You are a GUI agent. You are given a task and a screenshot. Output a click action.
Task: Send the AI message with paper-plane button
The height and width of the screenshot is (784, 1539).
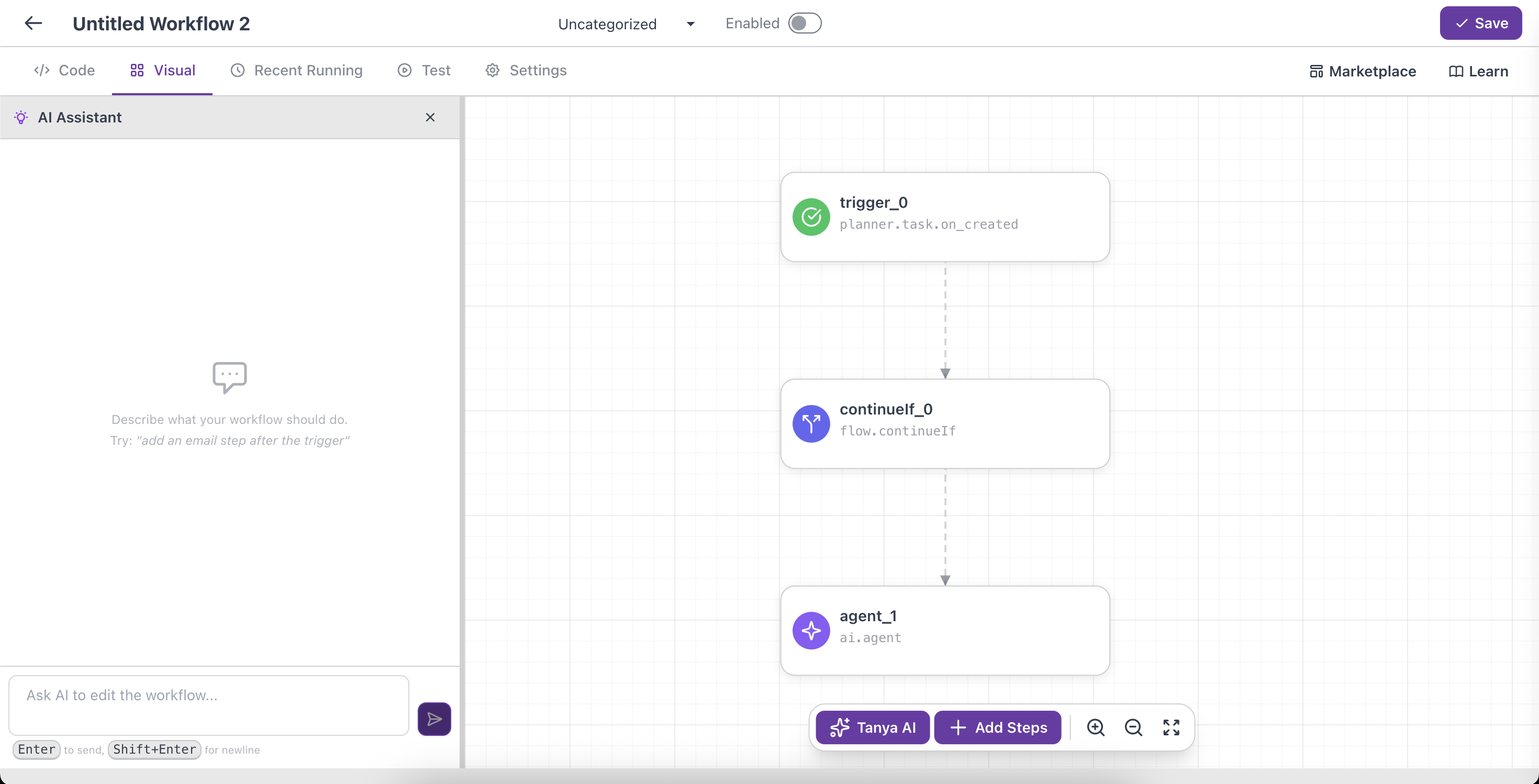434,719
